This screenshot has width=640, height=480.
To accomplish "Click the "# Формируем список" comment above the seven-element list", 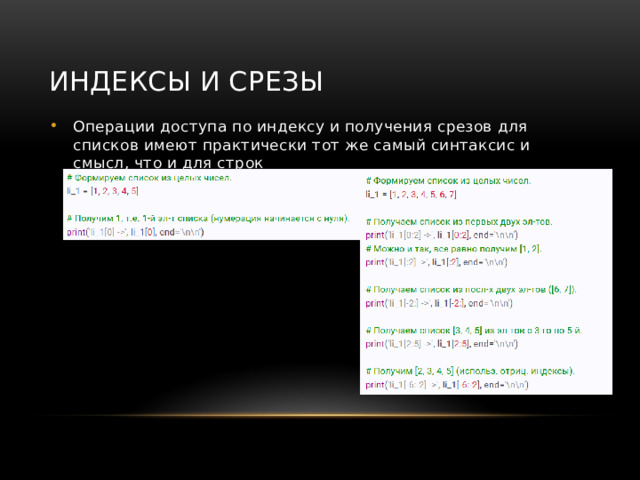I will tap(448, 180).
